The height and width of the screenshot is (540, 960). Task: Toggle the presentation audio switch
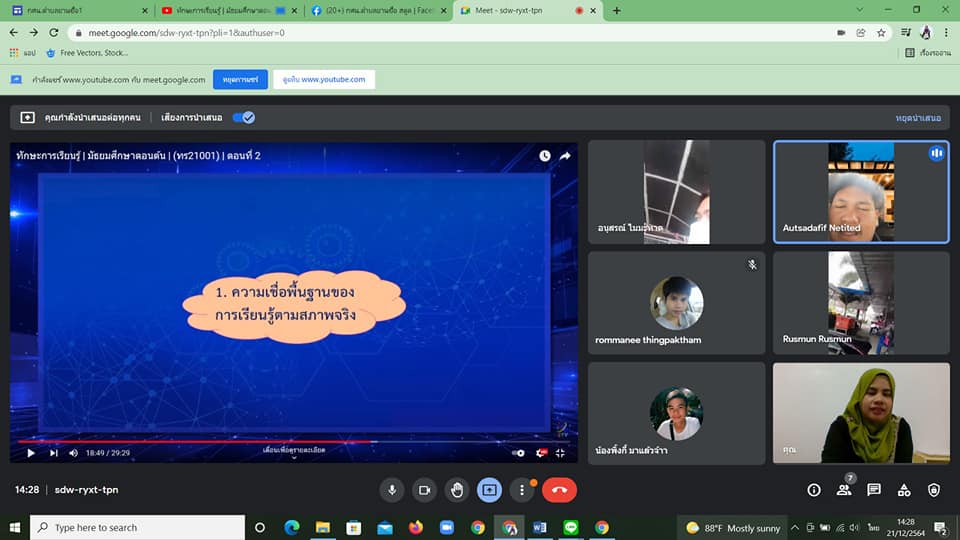[243, 117]
